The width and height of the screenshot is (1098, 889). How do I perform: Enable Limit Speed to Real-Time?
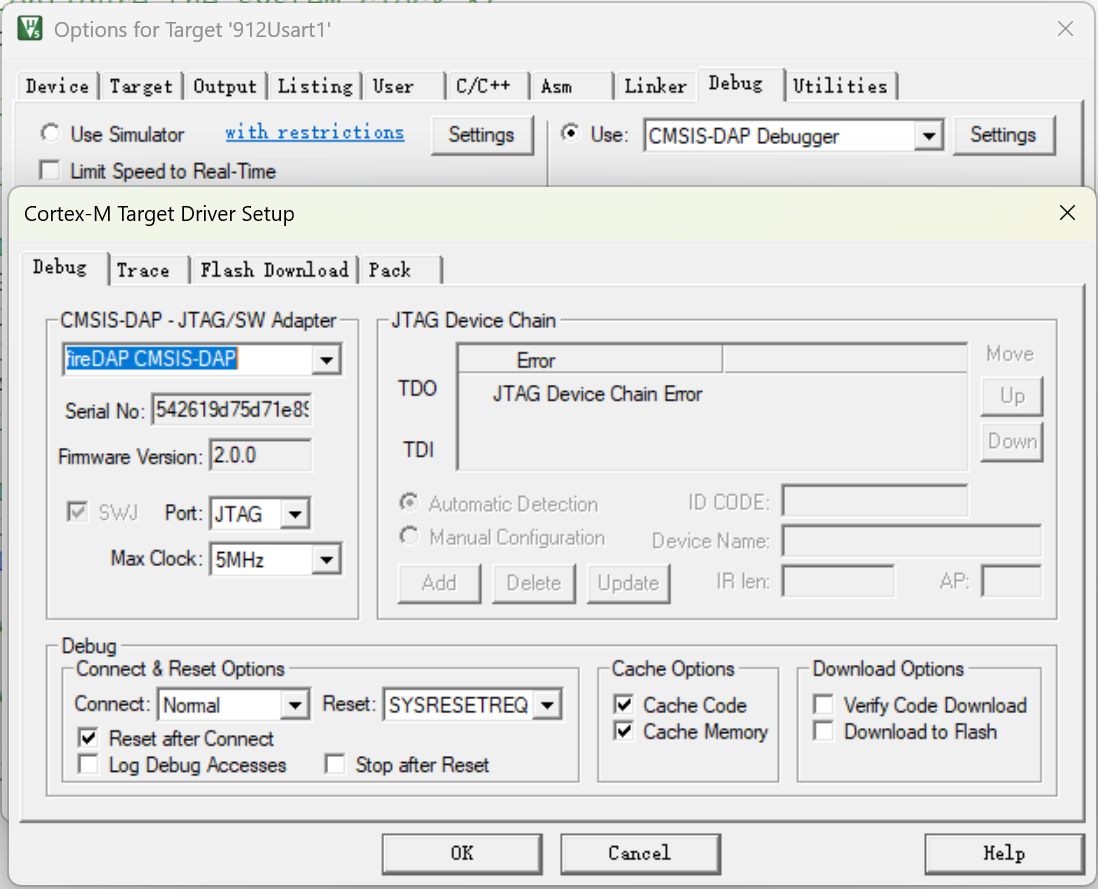coord(50,170)
